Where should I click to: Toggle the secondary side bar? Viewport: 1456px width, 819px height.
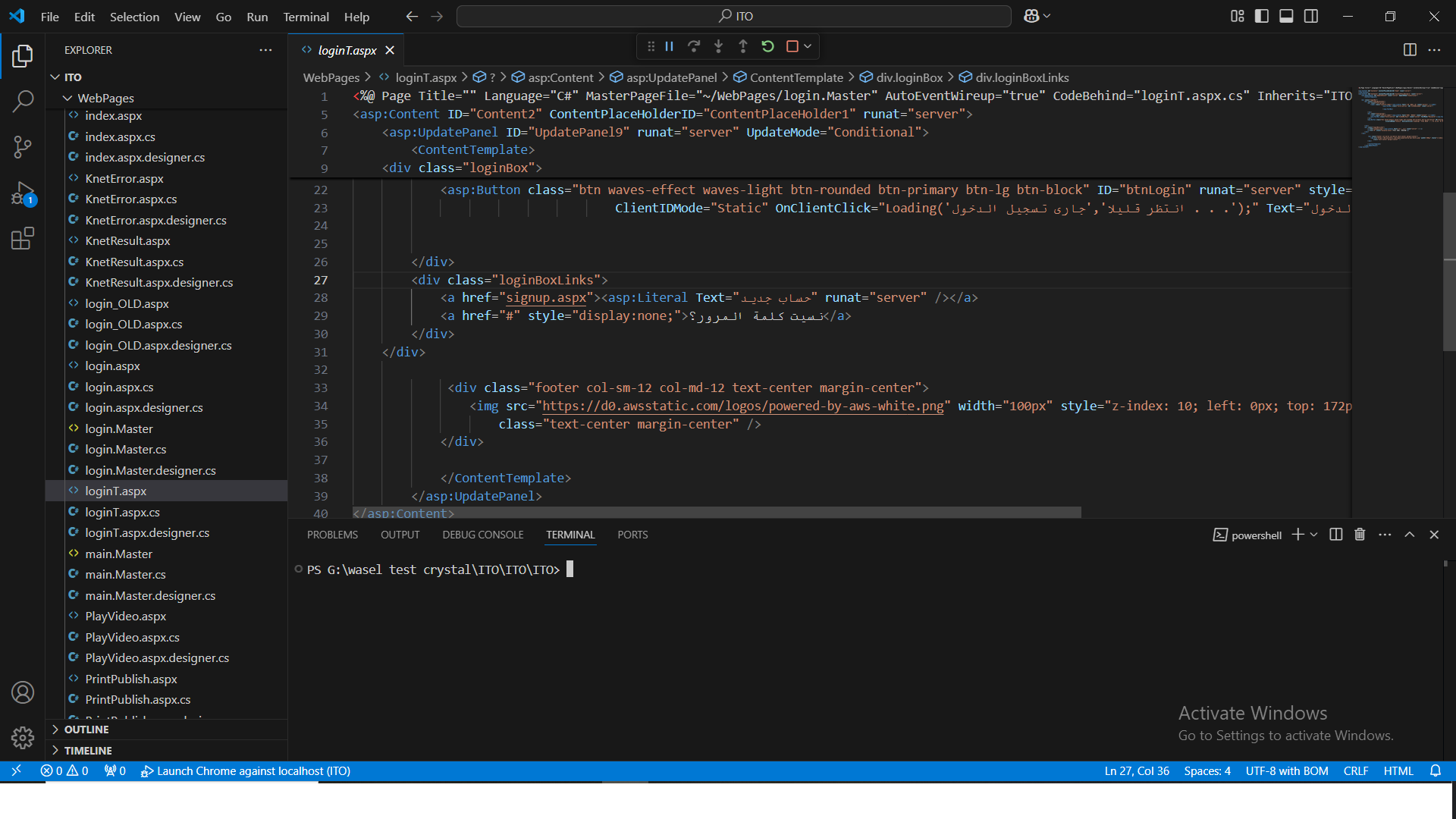1311,16
